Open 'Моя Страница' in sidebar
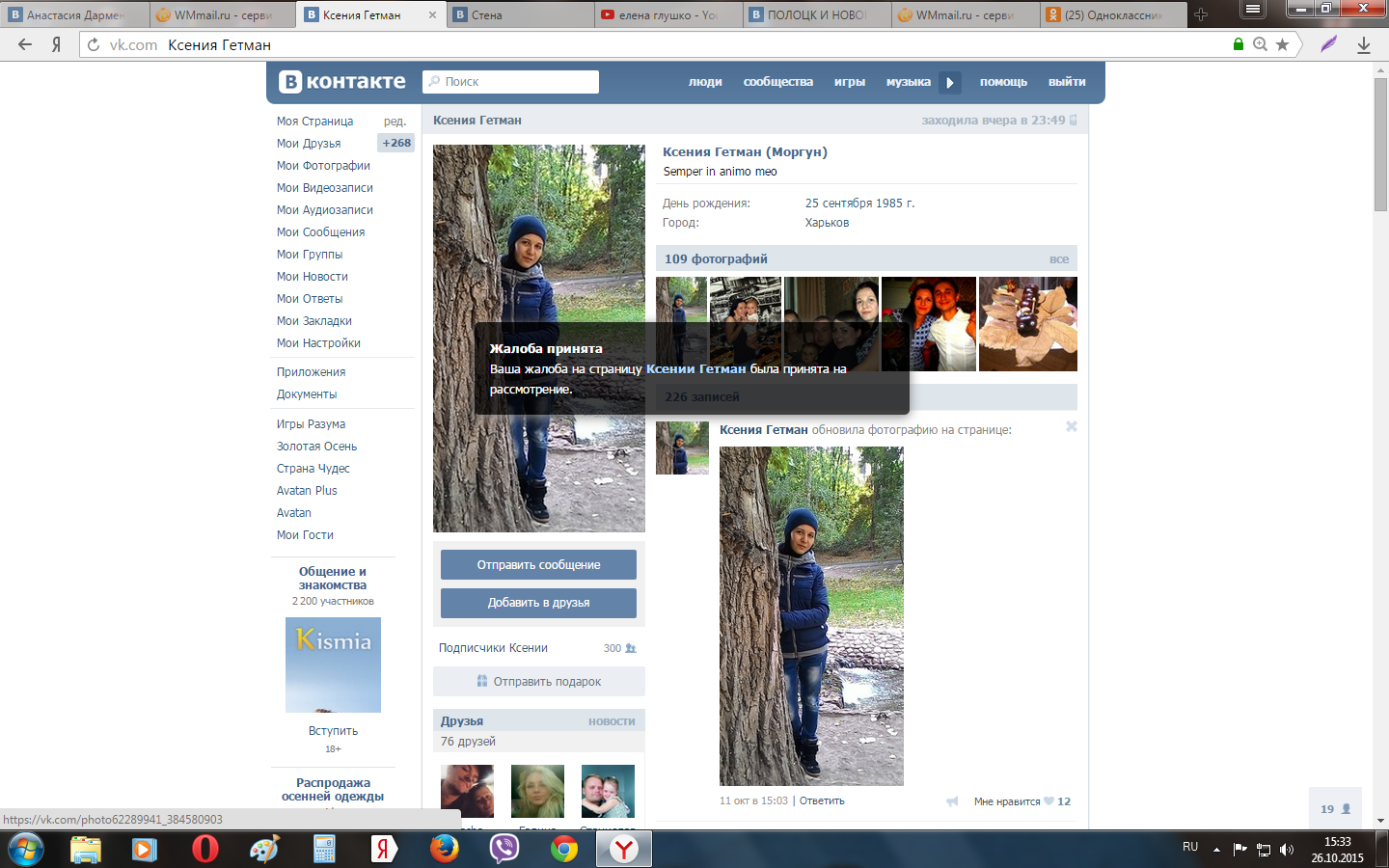The image size is (1389, 868). click(314, 122)
